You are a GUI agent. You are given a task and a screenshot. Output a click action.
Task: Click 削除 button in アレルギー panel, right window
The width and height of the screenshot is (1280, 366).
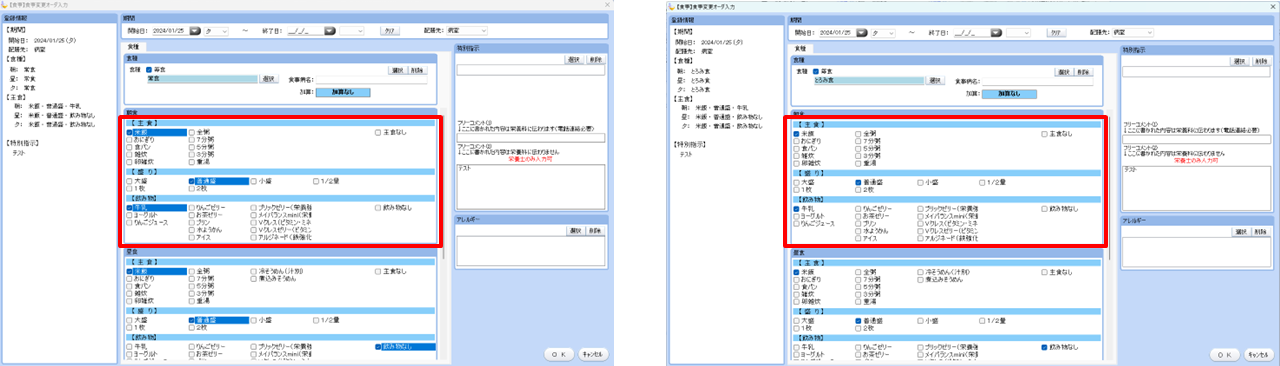click(x=1260, y=231)
